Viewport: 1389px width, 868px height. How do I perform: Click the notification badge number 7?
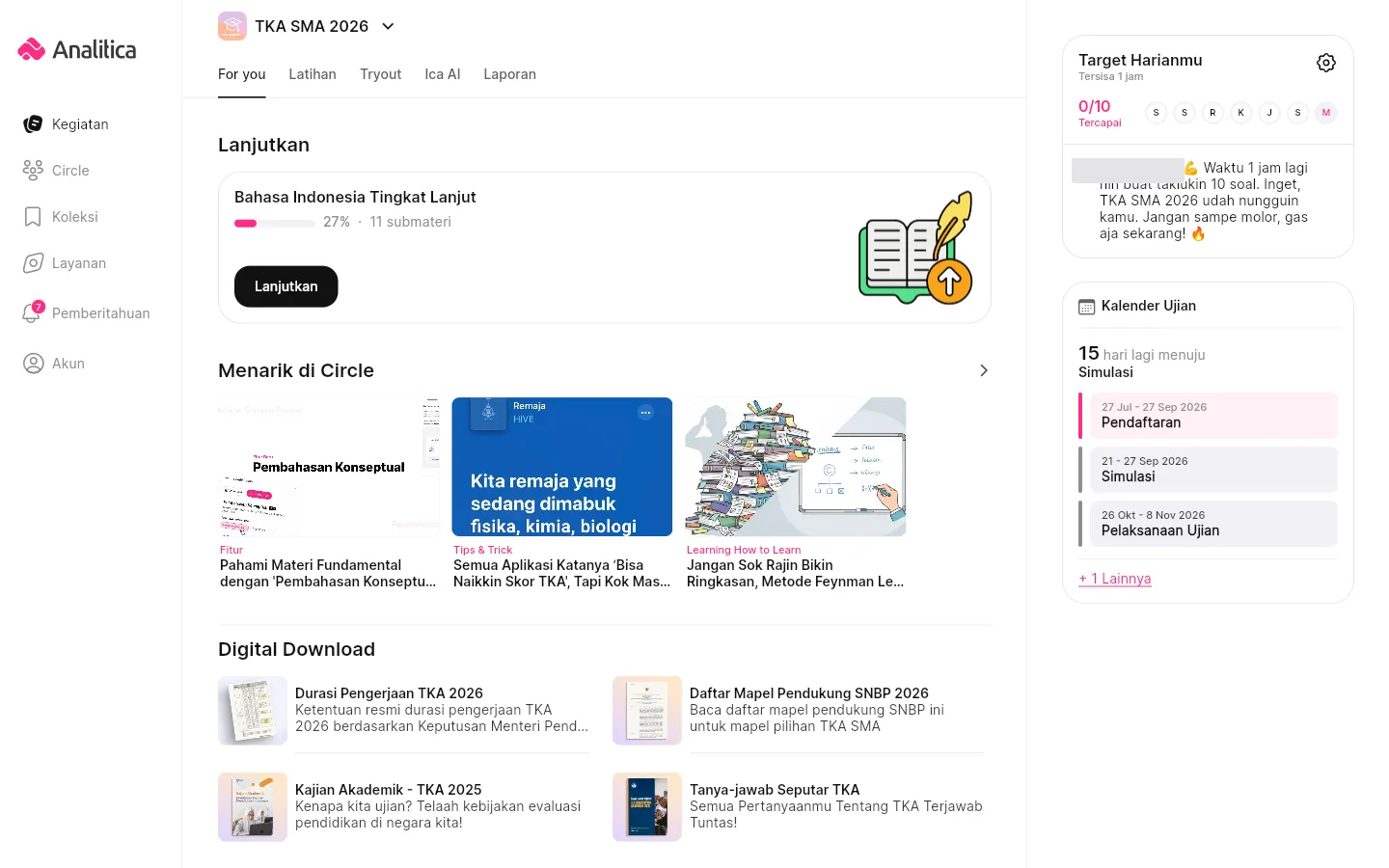[x=39, y=307]
